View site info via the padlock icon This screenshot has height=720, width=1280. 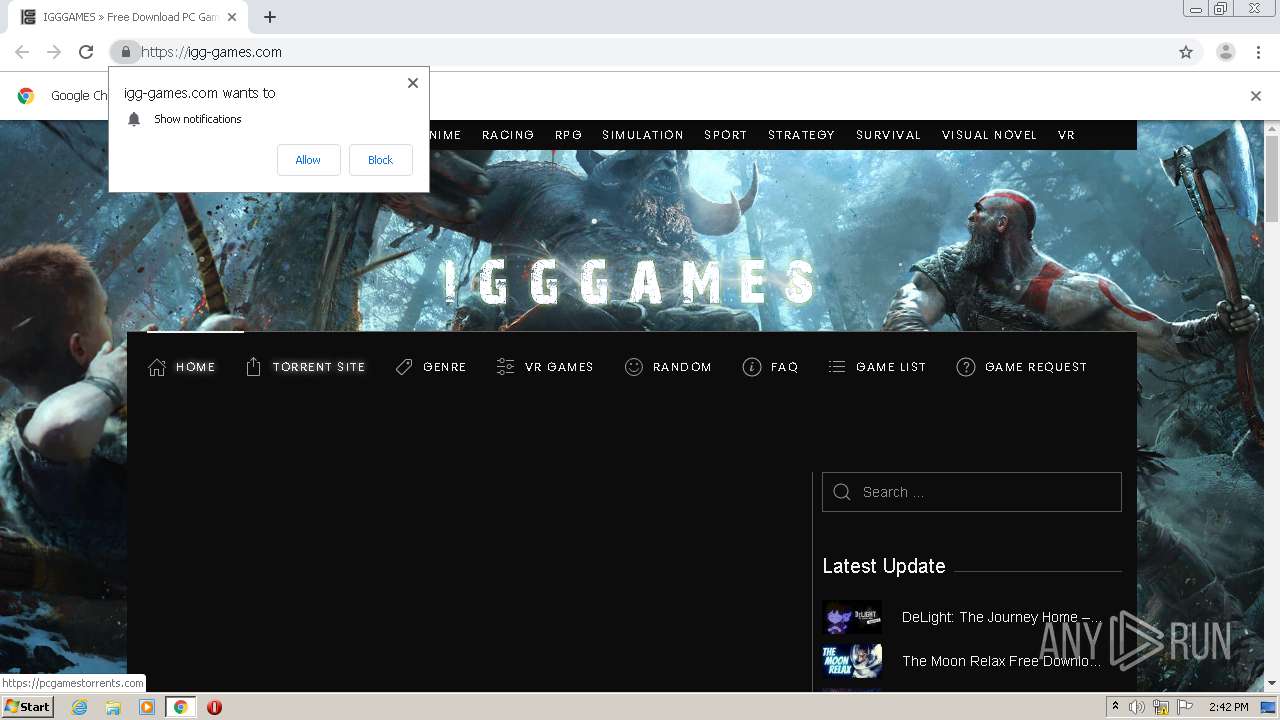click(x=125, y=52)
